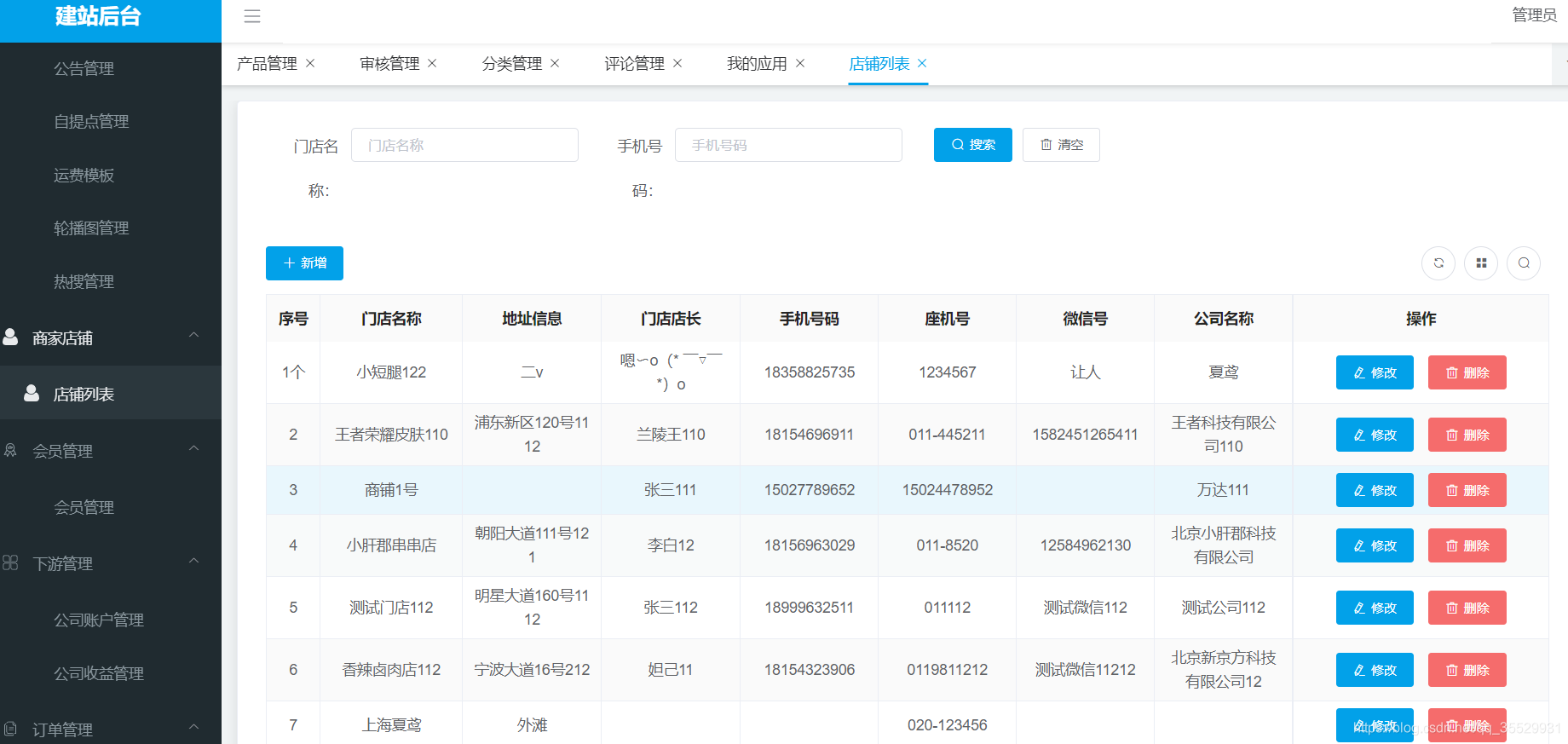The height and width of the screenshot is (744, 1568).
Task: Click landline 020-123456 cell
Action: [x=948, y=725]
